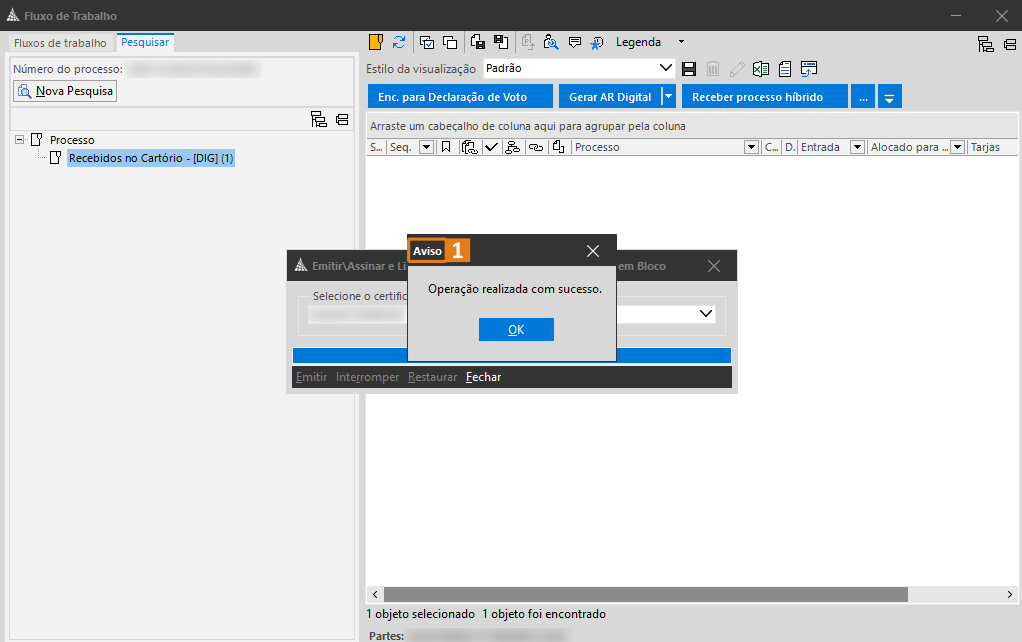Click the lined document report icon
Screen dimensions: 1022x642
(x=785, y=68)
